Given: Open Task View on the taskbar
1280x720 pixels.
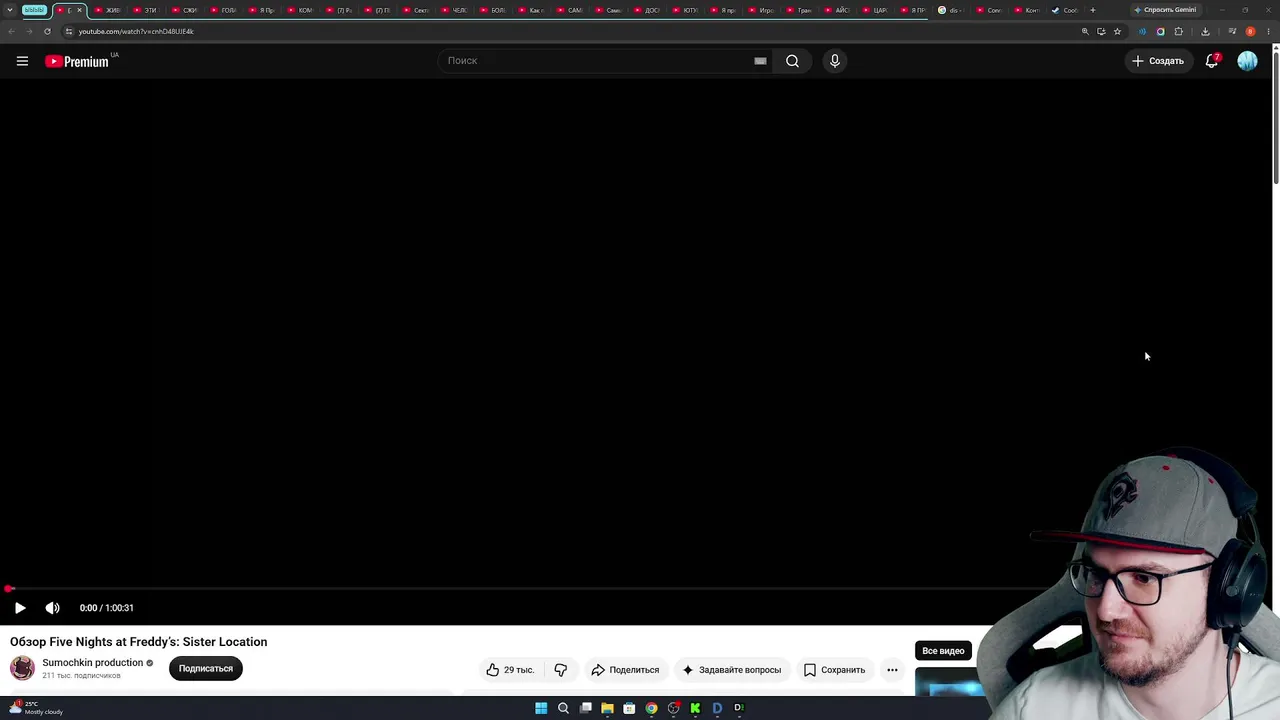Looking at the screenshot, I should [585, 708].
